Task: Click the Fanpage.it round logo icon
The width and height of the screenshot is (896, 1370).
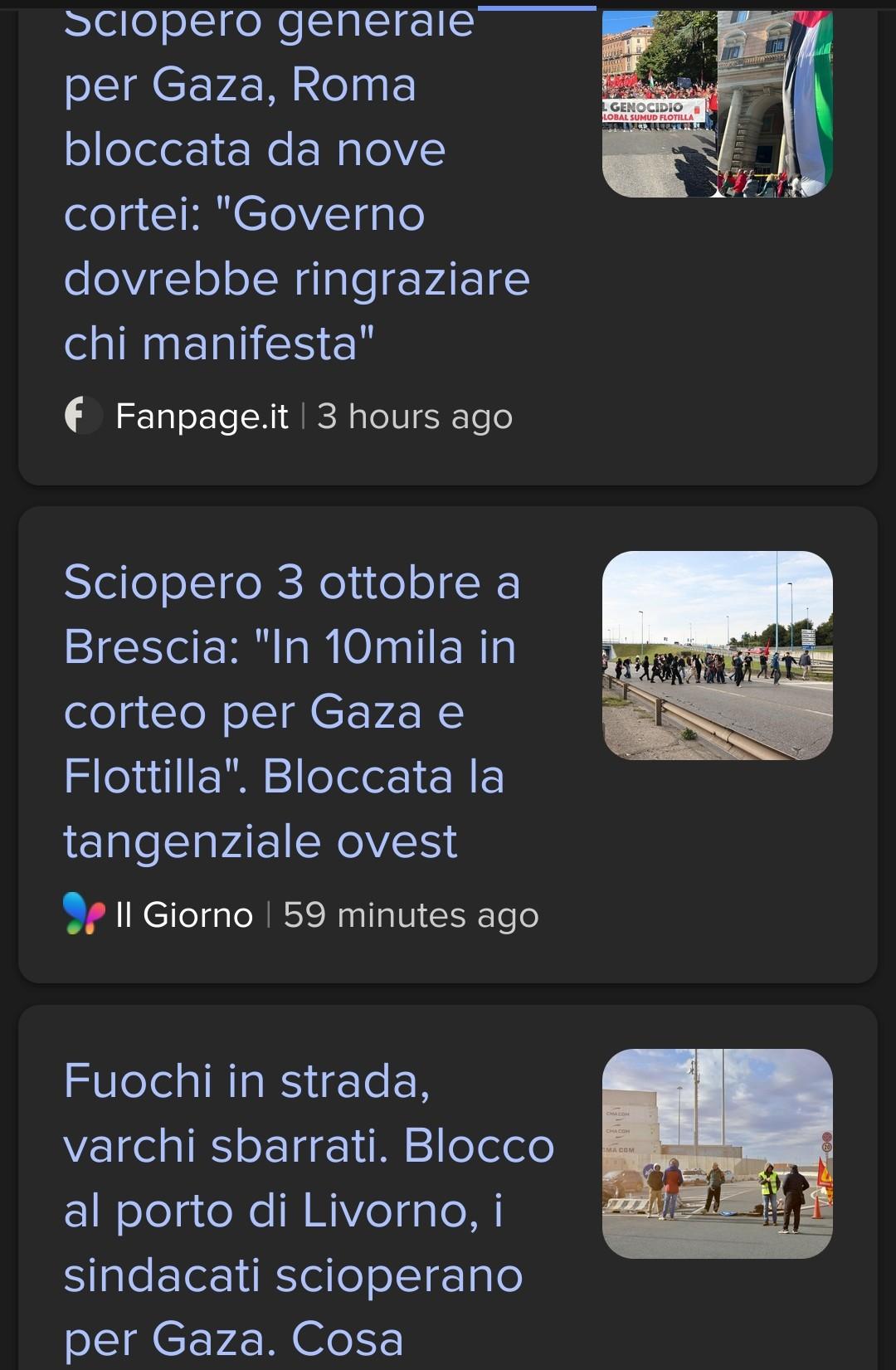Action: [83, 416]
